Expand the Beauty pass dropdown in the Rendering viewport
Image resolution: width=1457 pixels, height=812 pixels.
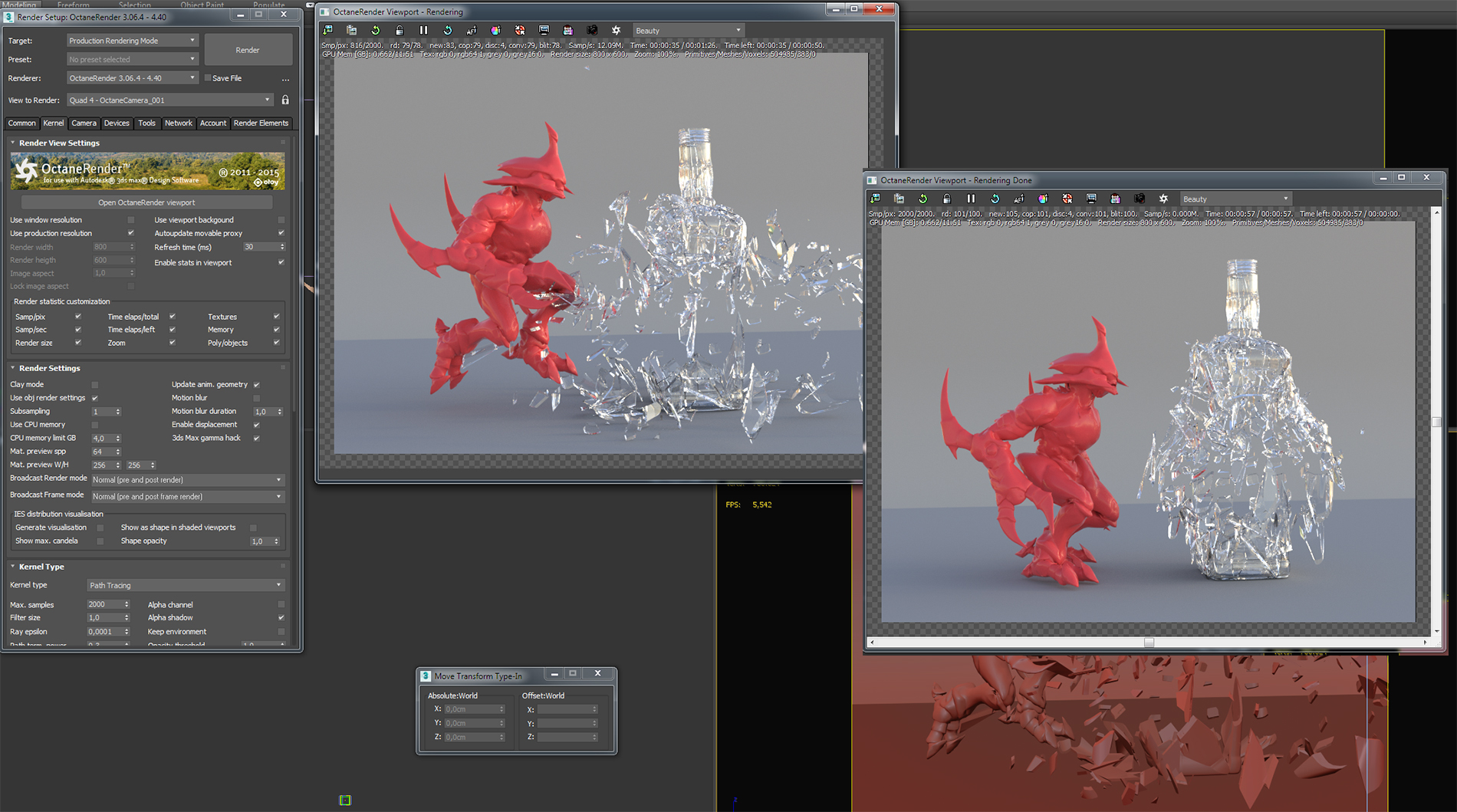688,31
